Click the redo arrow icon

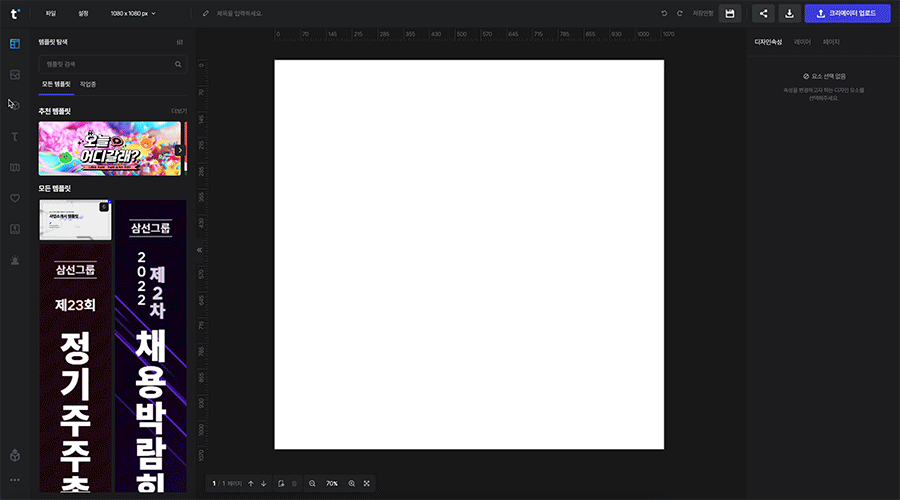tap(680, 14)
